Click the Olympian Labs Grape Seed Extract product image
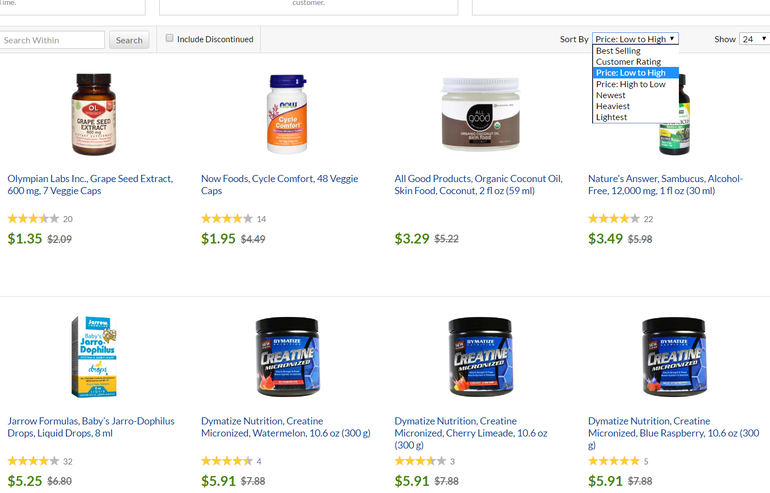770x493 pixels. coord(94,114)
